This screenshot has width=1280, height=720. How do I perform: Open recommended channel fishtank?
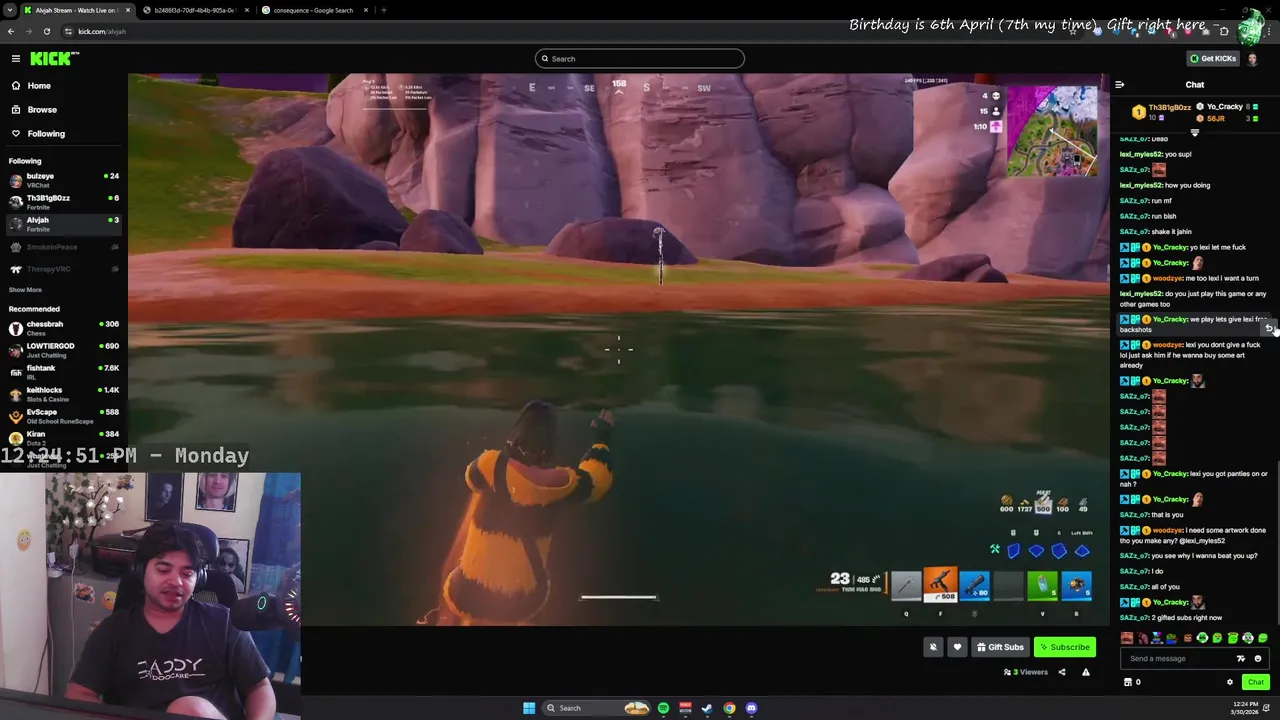click(64, 373)
